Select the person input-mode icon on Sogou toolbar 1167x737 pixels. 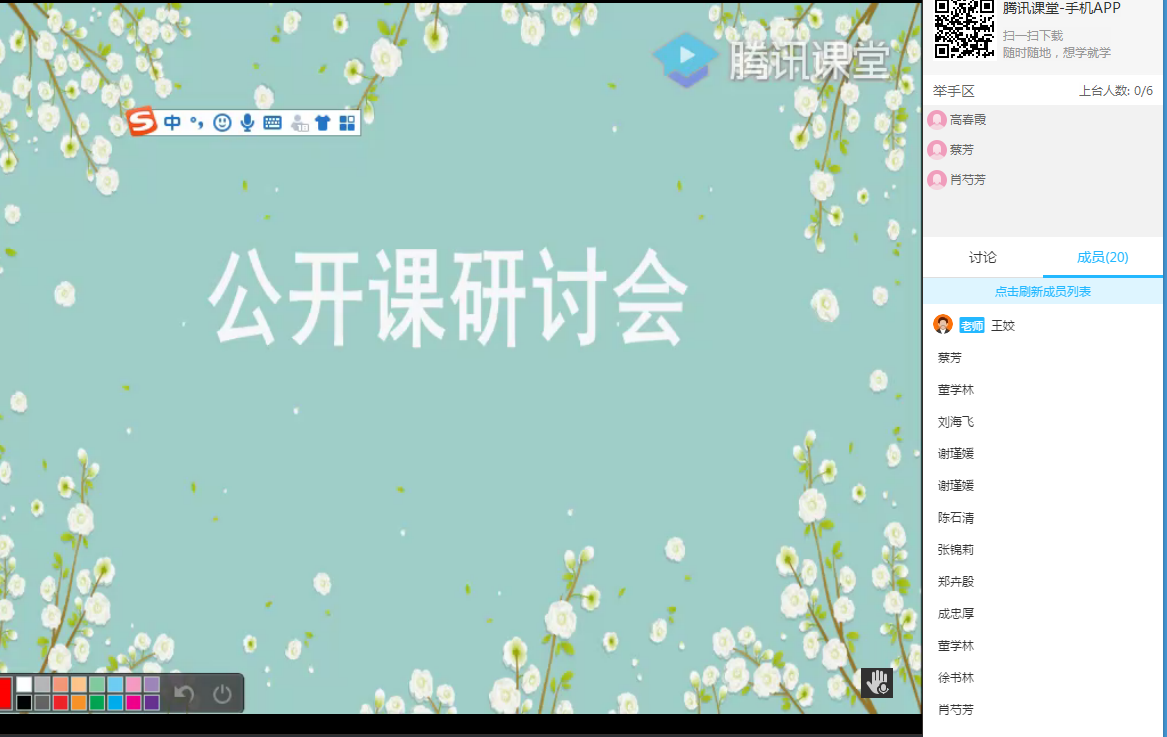[296, 122]
